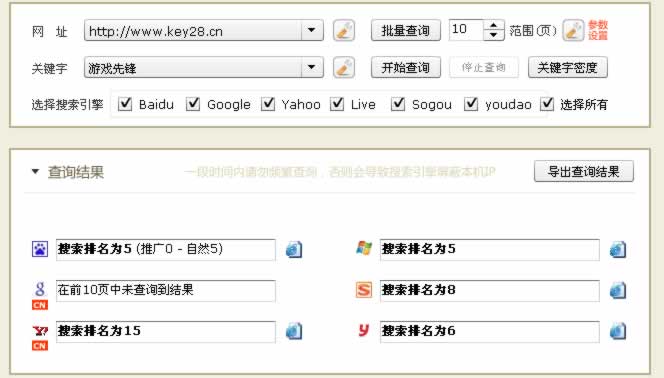Collapse the 查询结果 section
The width and height of the screenshot is (664, 378).
(x=36, y=171)
